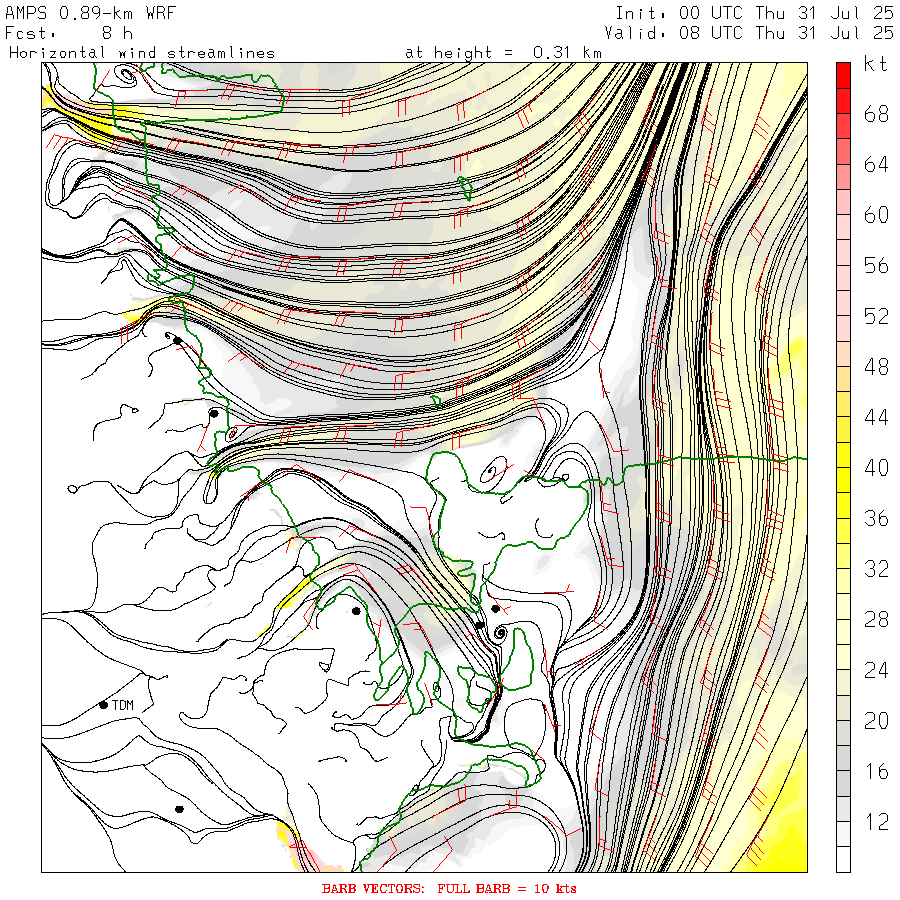Click the TDM station label on map
900x900 pixels.
pyautogui.click(x=122, y=705)
